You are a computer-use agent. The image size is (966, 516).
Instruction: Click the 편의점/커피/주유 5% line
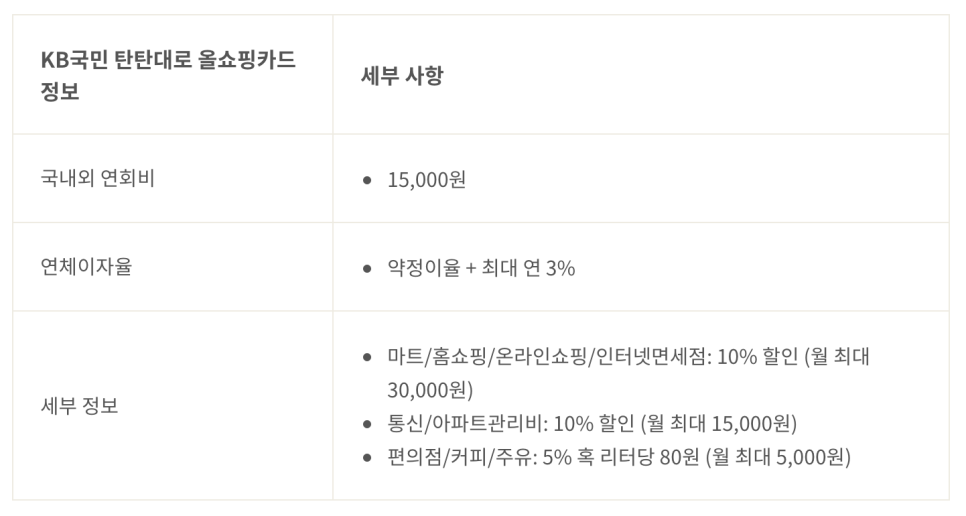pyautogui.click(x=619, y=457)
